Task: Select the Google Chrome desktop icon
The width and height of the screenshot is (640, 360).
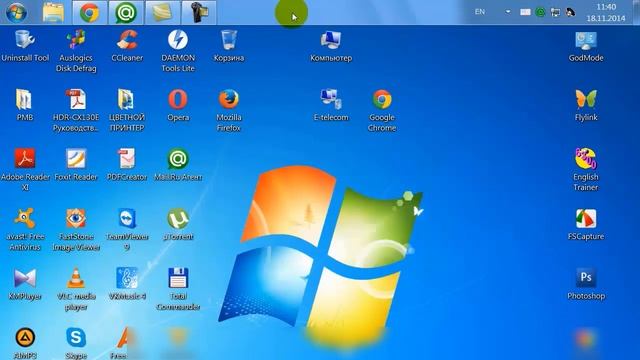Action: 382,110
